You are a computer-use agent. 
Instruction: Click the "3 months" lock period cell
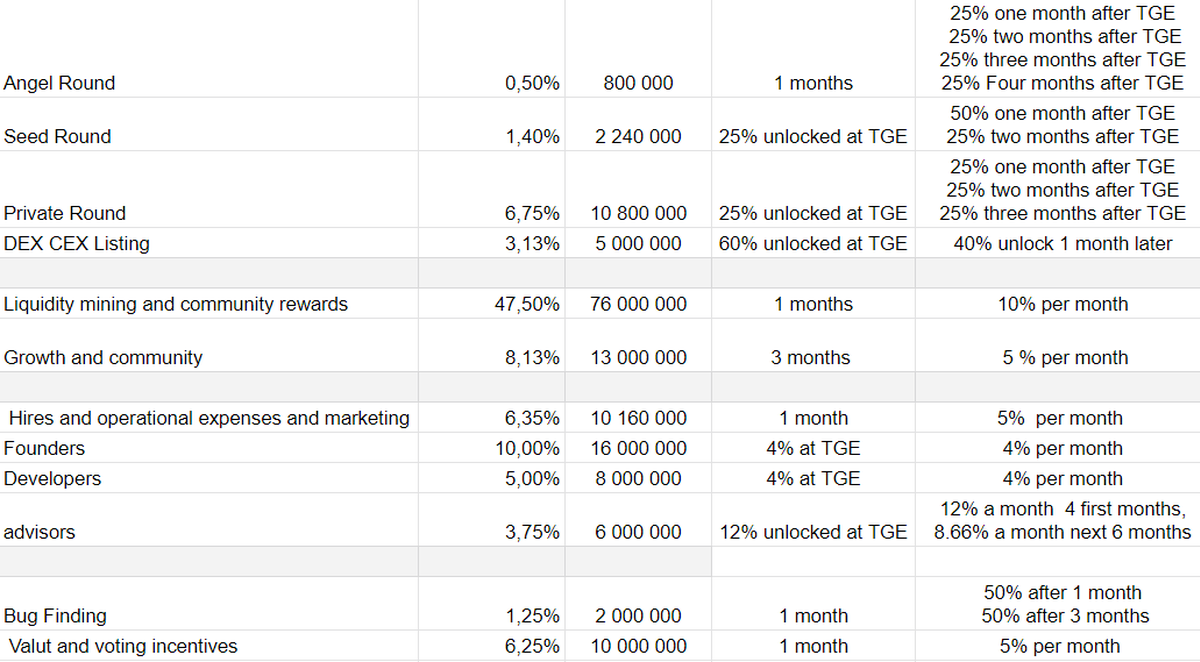(x=811, y=358)
